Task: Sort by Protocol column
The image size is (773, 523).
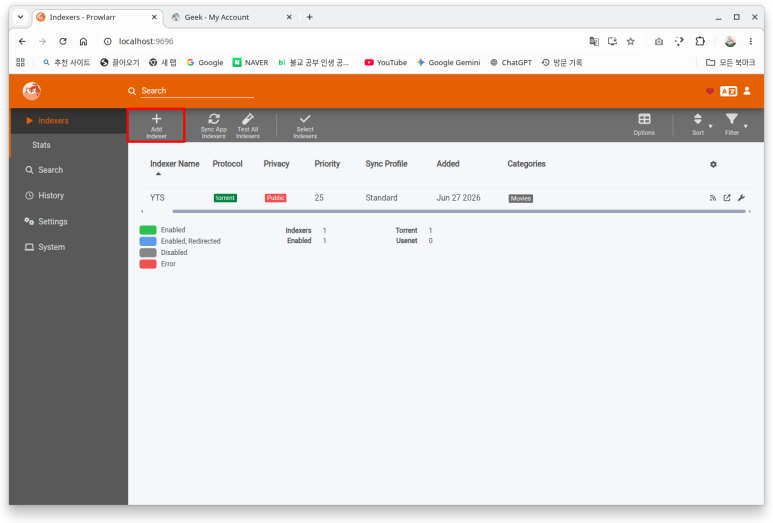Action: point(227,164)
